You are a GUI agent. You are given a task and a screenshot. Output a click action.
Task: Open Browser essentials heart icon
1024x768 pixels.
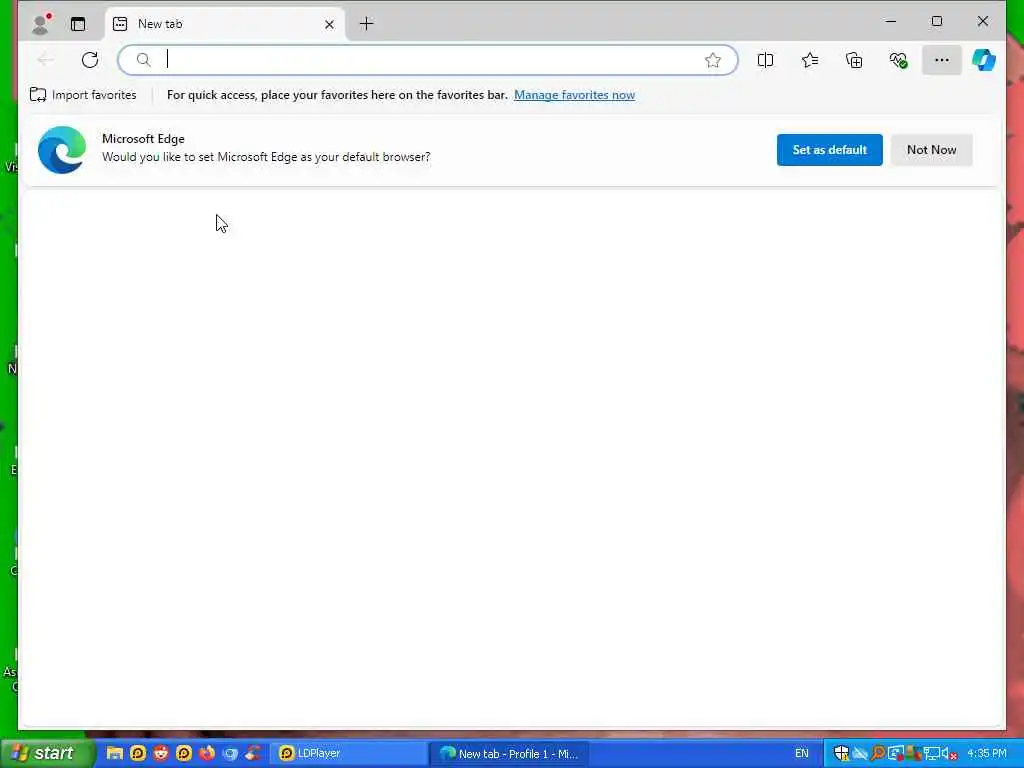click(x=899, y=60)
